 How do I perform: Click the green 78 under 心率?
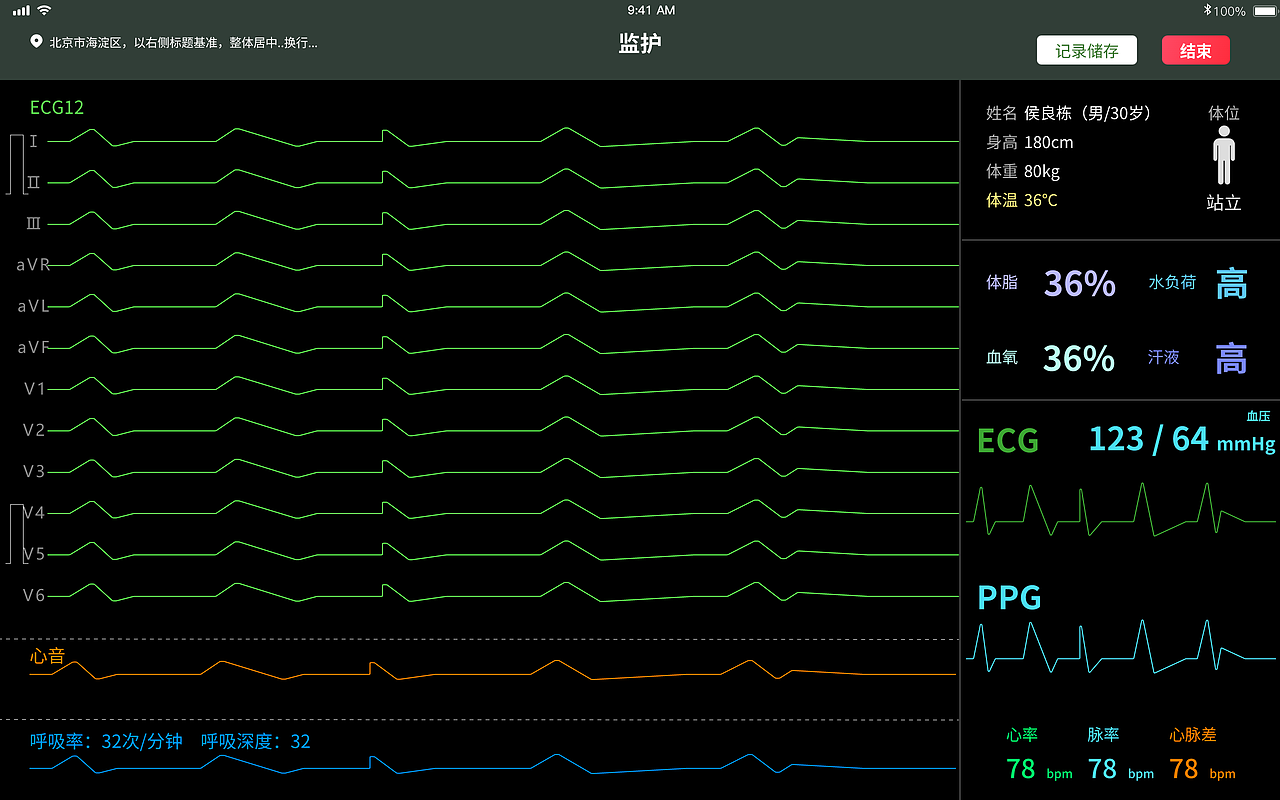[1021, 768]
